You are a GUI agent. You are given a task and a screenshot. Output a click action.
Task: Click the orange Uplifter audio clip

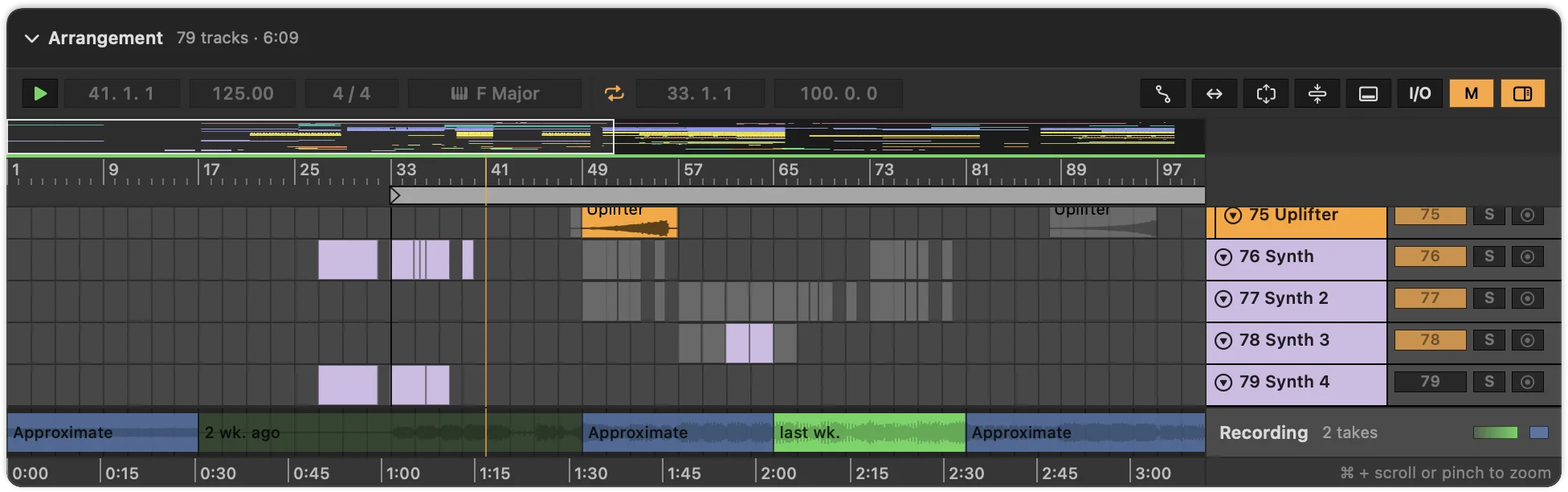pyautogui.click(x=629, y=222)
